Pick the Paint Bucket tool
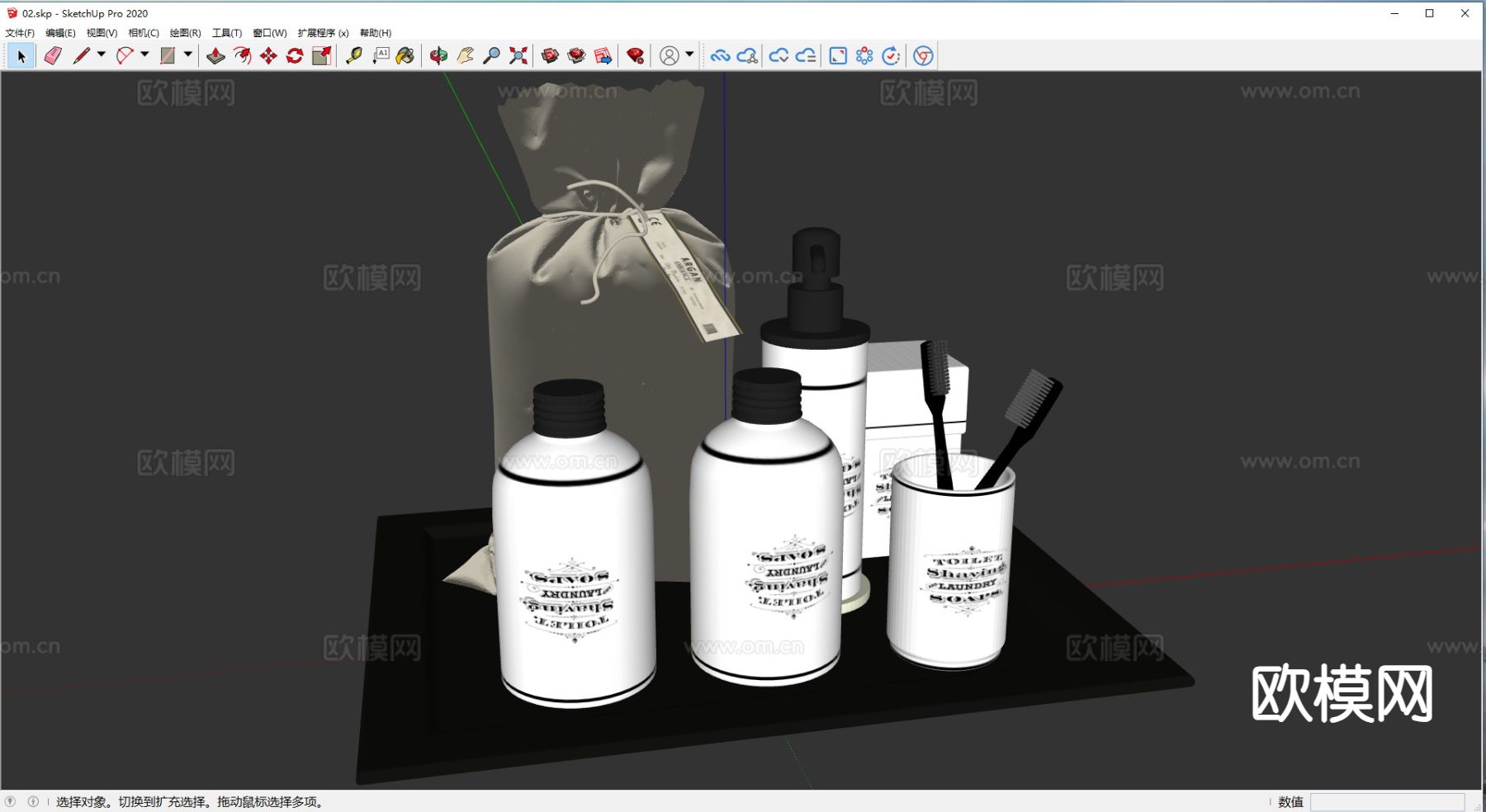 (x=405, y=56)
